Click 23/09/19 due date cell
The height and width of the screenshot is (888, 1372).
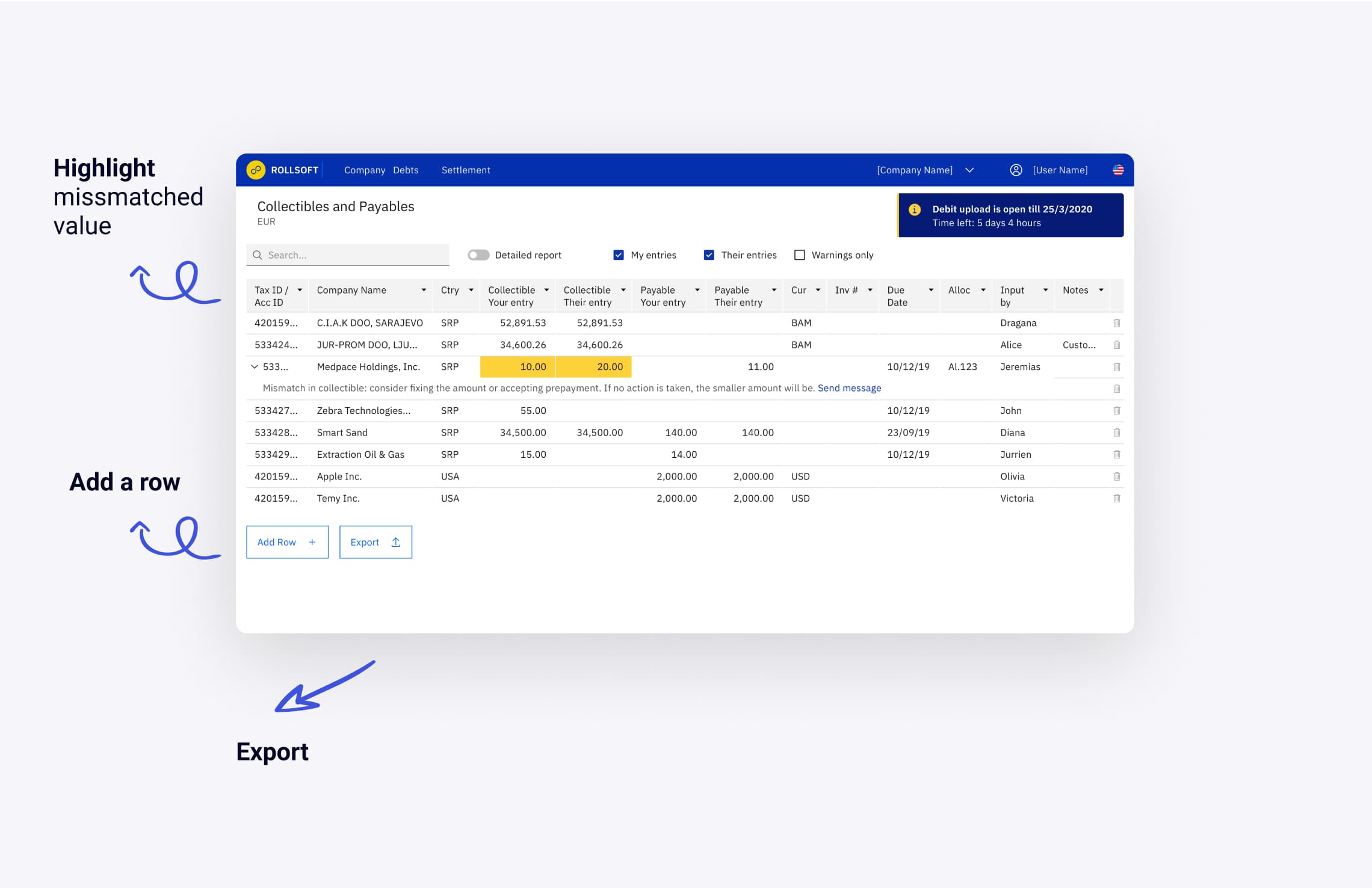908,433
